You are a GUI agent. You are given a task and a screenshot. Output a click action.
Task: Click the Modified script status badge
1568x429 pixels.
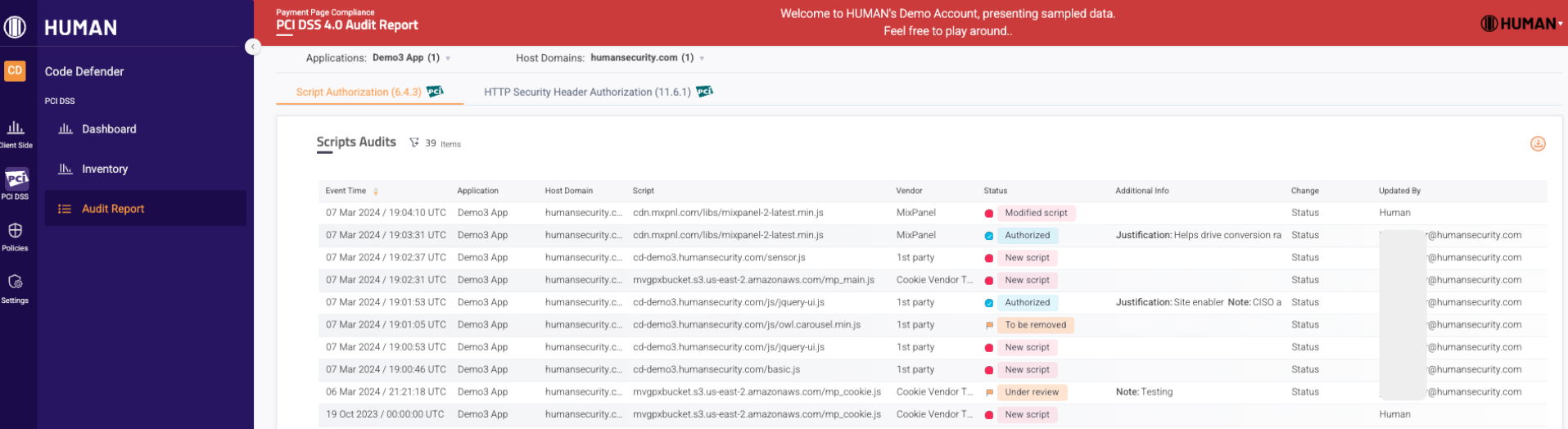(x=1035, y=213)
